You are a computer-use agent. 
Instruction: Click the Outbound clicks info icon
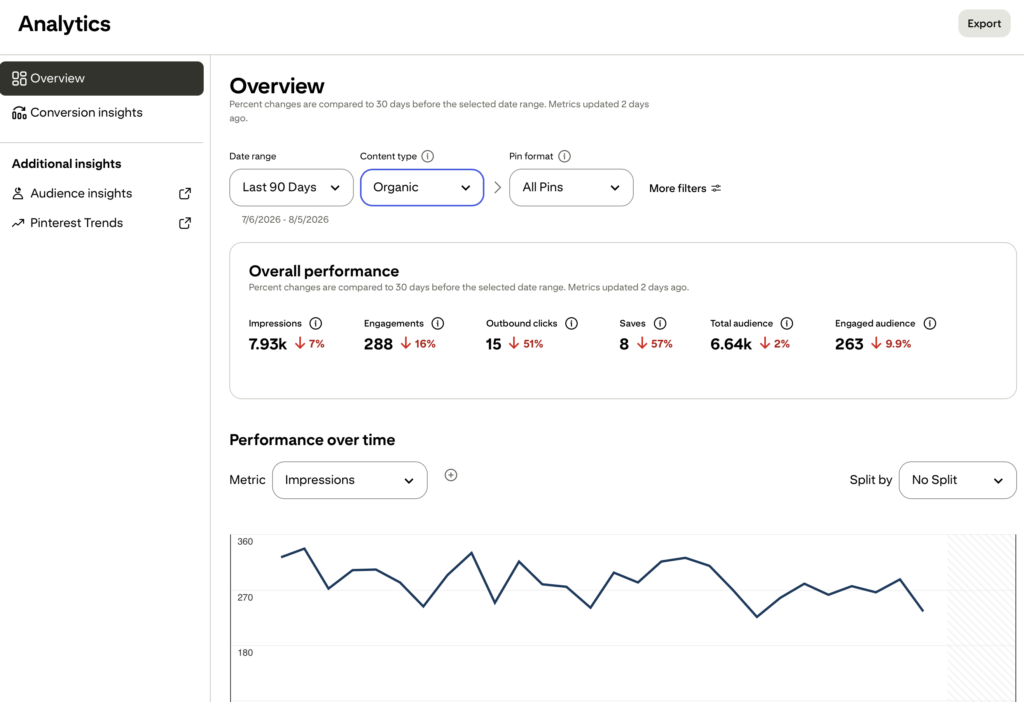pyautogui.click(x=571, y=323)
